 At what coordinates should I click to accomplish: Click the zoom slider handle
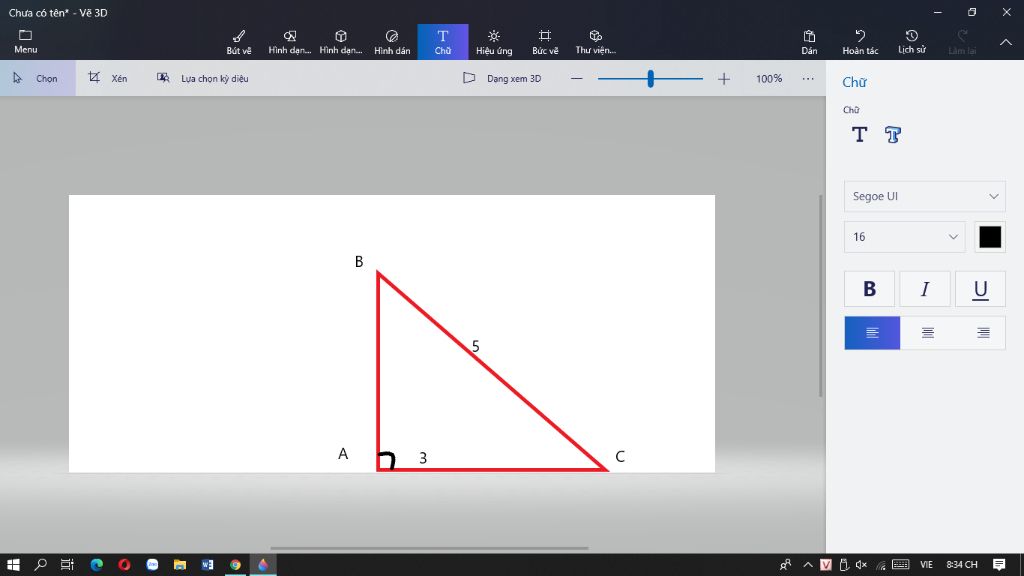click(x=650, y=78)
